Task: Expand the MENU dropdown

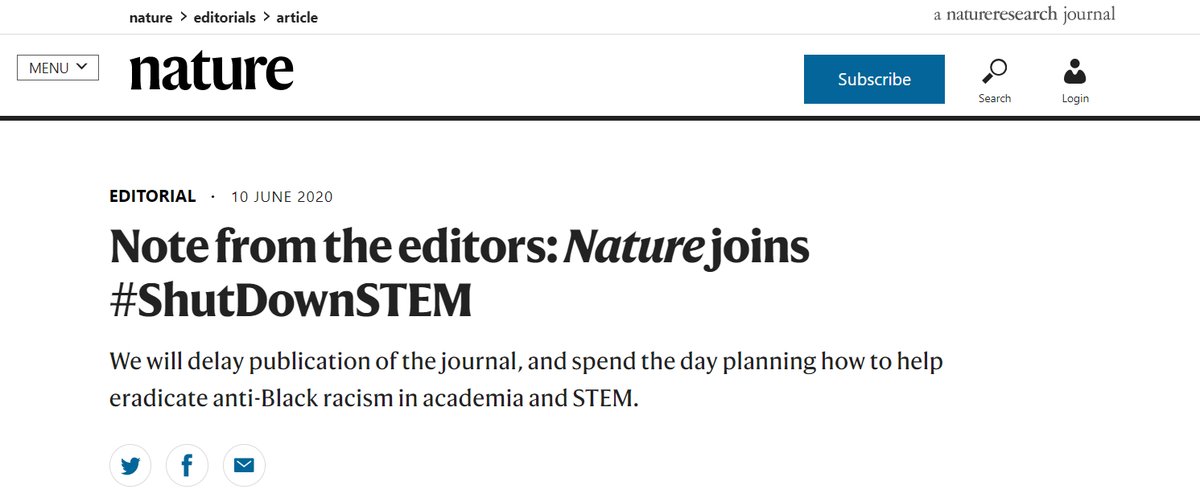Action: click(58, 68)
